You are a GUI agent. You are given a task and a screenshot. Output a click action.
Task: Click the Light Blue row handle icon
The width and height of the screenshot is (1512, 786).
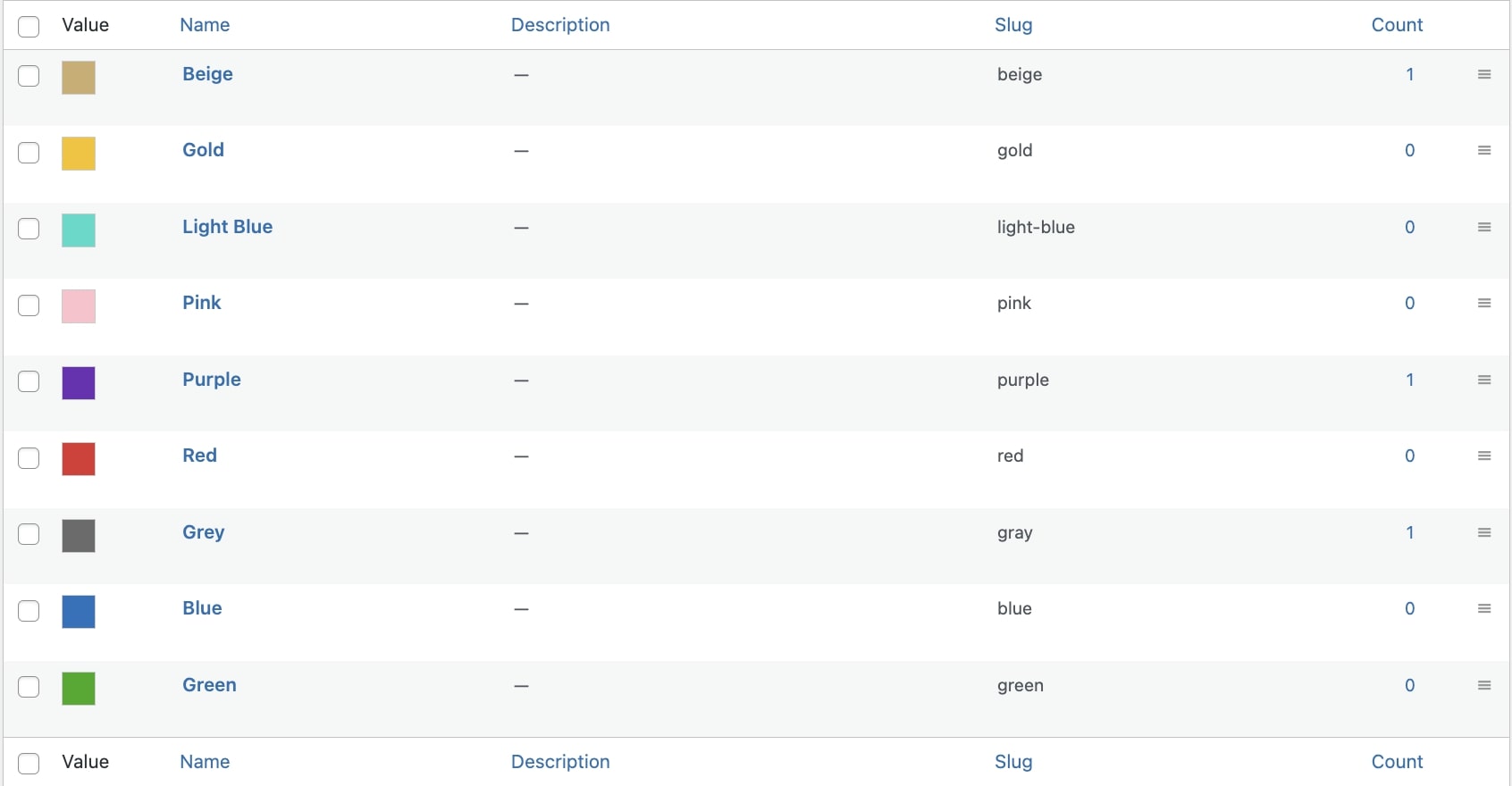1484,227
